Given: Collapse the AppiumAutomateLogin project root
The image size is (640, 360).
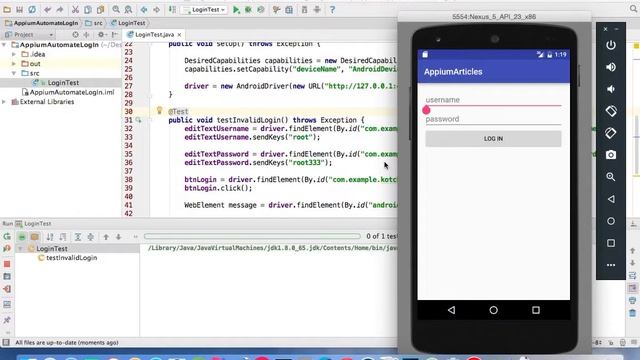Looking at the screenshot, I should [x=4, y=44].
